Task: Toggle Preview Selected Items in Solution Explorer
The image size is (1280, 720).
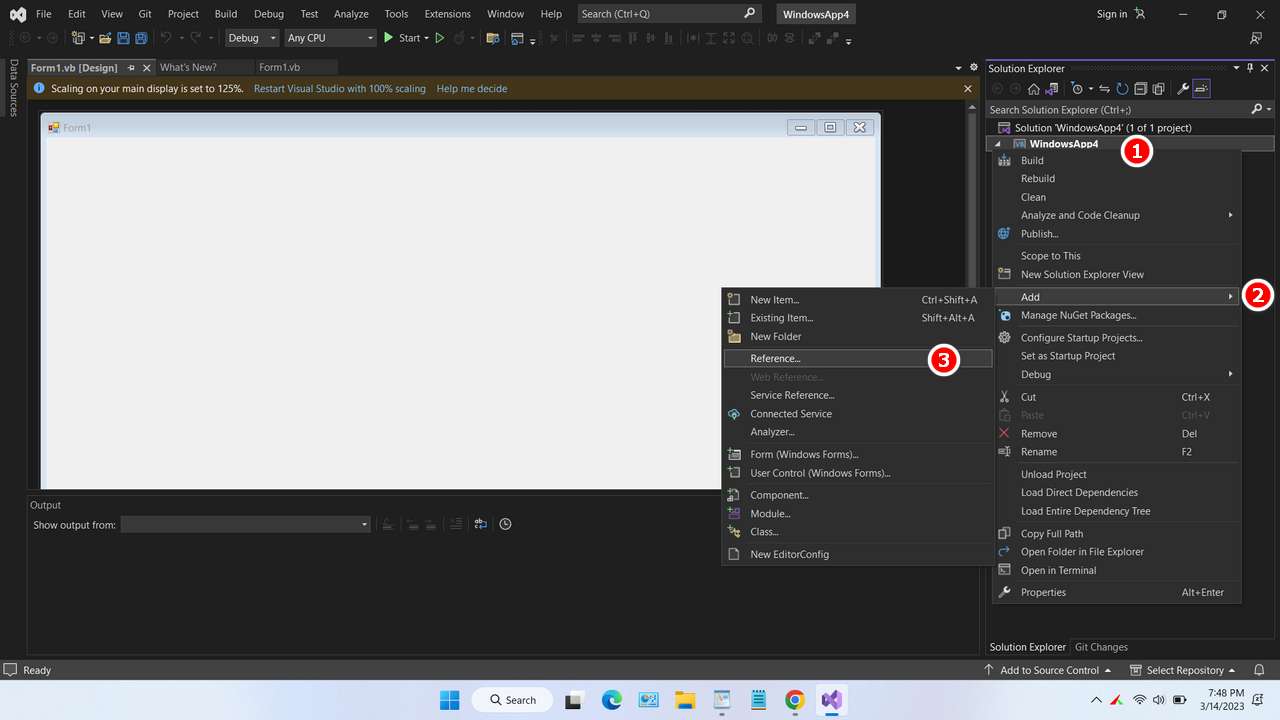Action: (x=1201, y=89)
